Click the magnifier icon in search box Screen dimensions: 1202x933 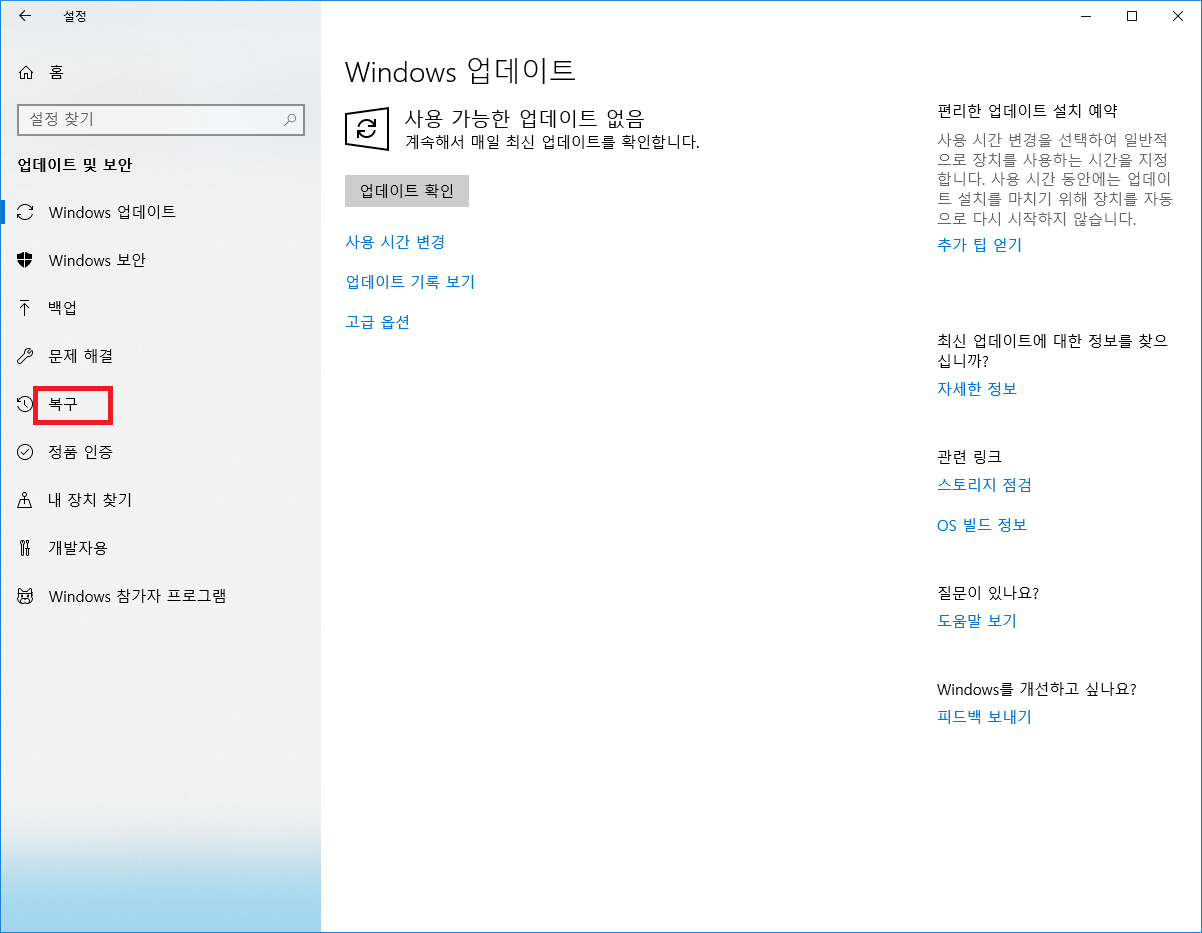pyautogui.click(x=290, y=119)
